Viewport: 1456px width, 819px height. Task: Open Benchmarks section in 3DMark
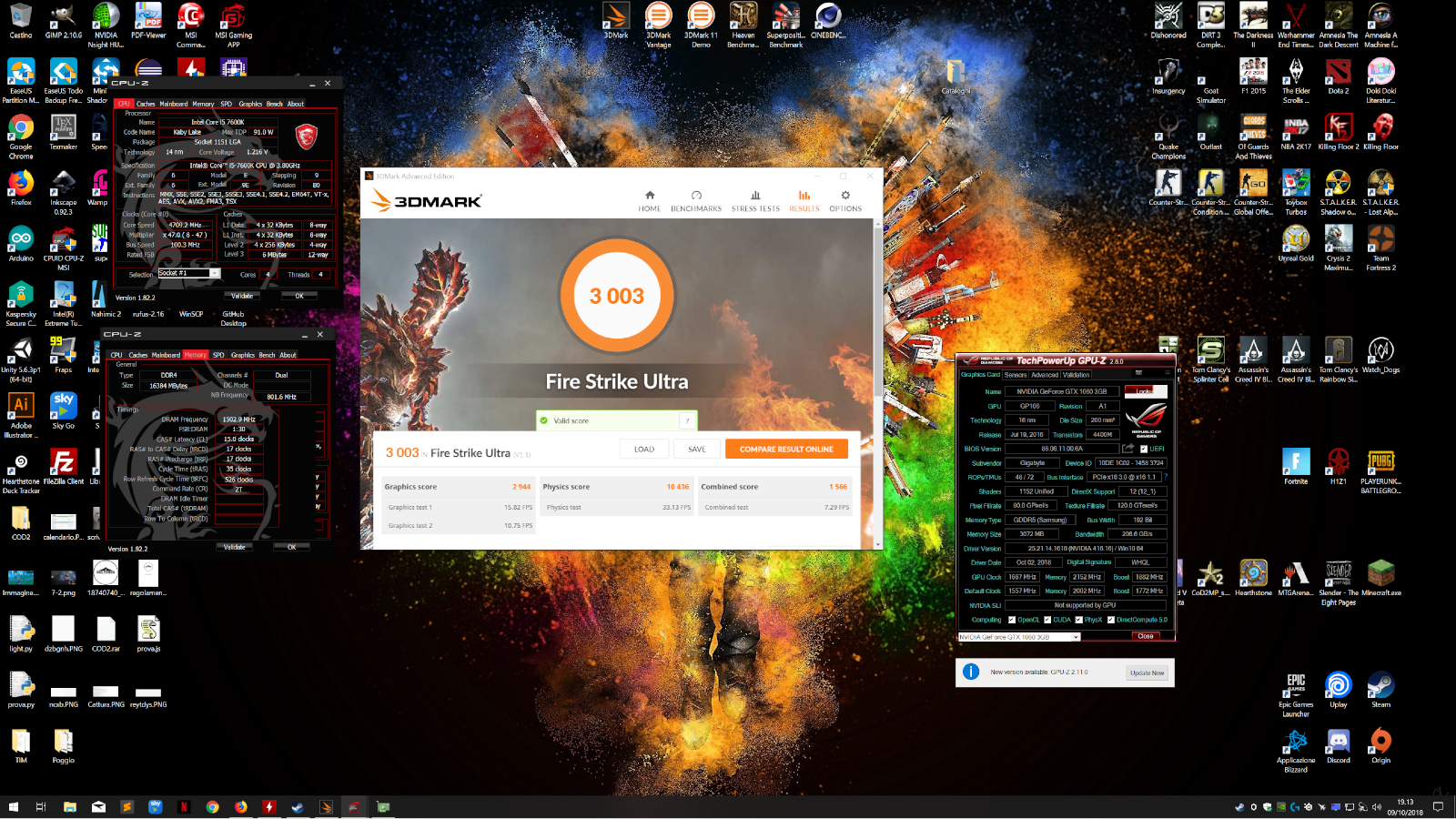pos(696,201)
